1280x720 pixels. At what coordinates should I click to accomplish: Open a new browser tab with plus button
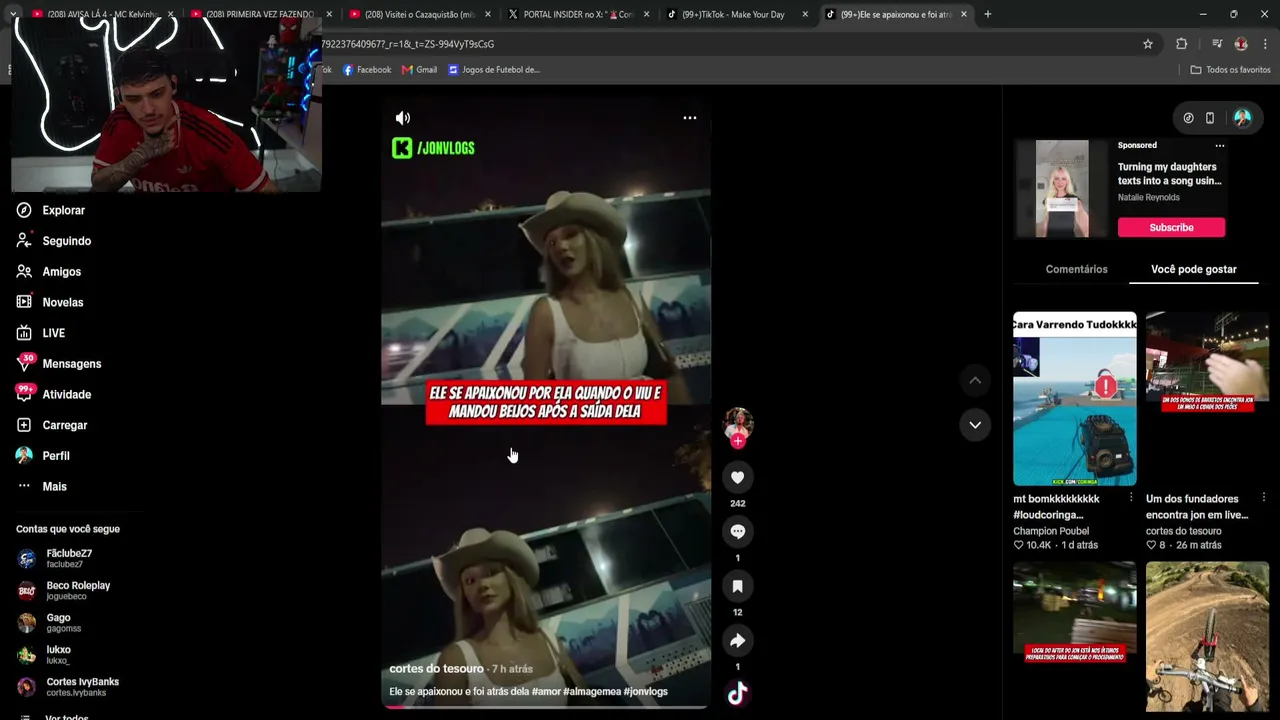(987, 14)
